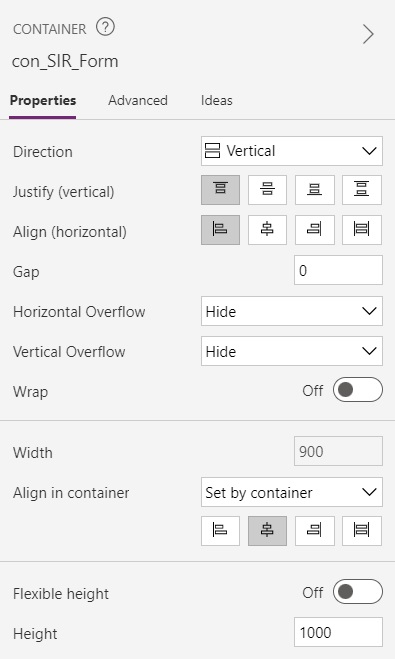Enable the Flexible height toggle
The height and width of the screenshot is (659, 395).
tap(358, 592)
